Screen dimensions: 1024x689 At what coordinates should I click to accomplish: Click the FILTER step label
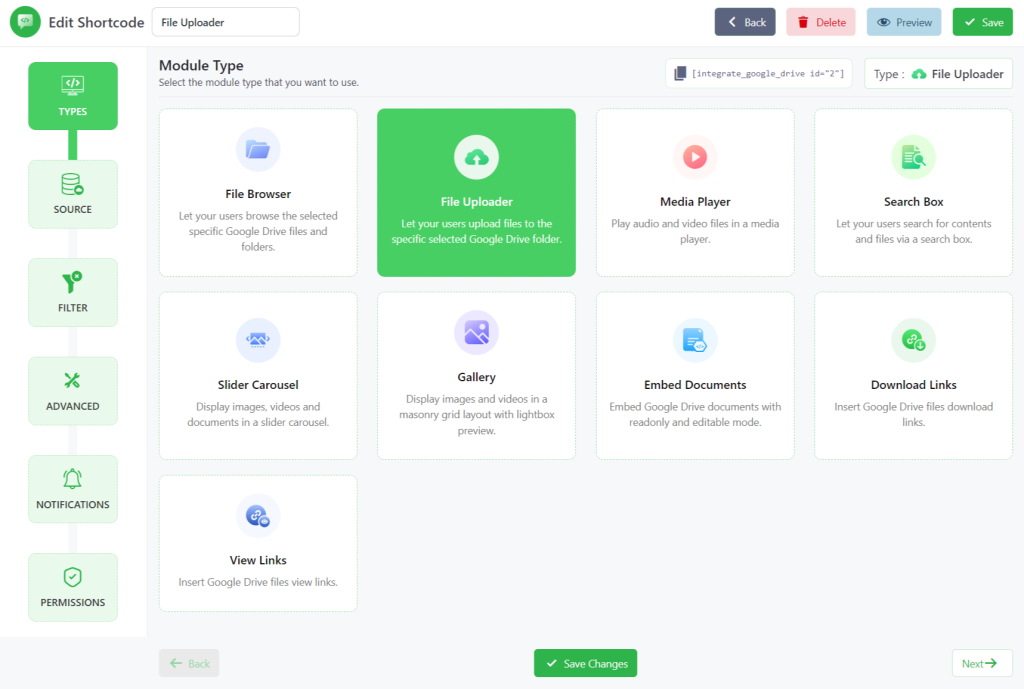click(72, 308)
